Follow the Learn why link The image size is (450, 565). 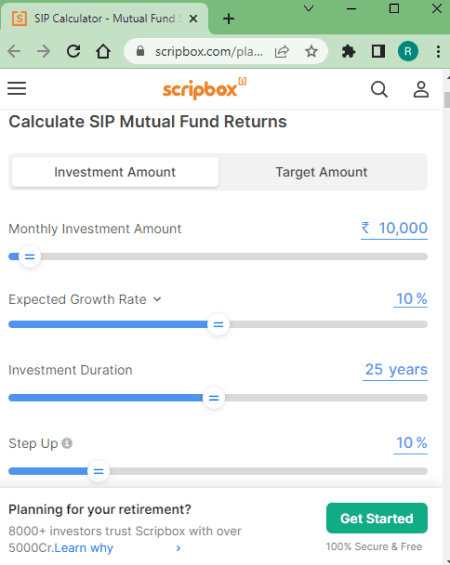(x=84, y=548)
